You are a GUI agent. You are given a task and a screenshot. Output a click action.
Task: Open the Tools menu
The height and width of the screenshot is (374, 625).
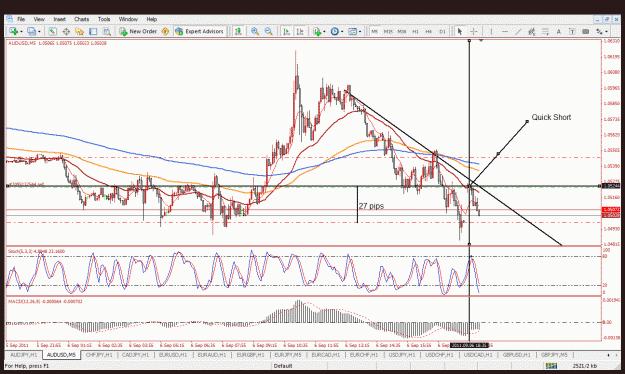(x=104, y=19)
